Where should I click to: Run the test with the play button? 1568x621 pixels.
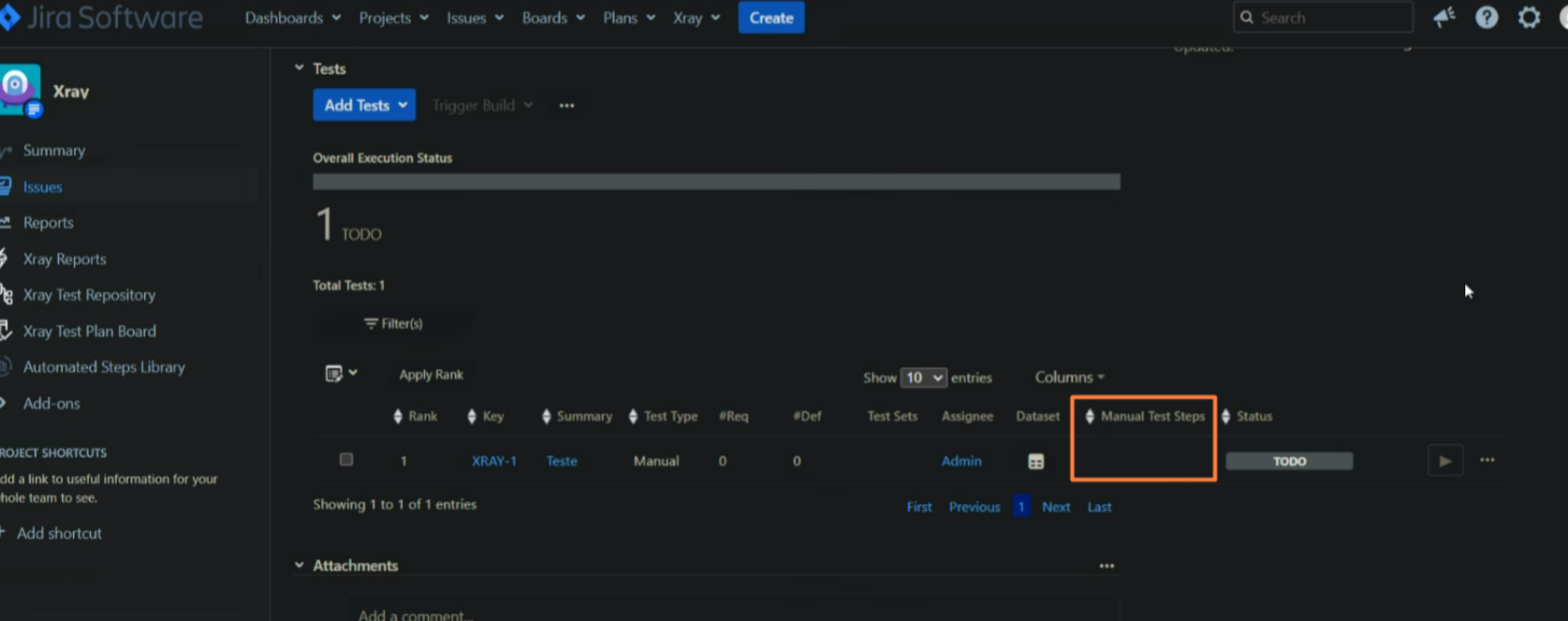(1444, 461)
